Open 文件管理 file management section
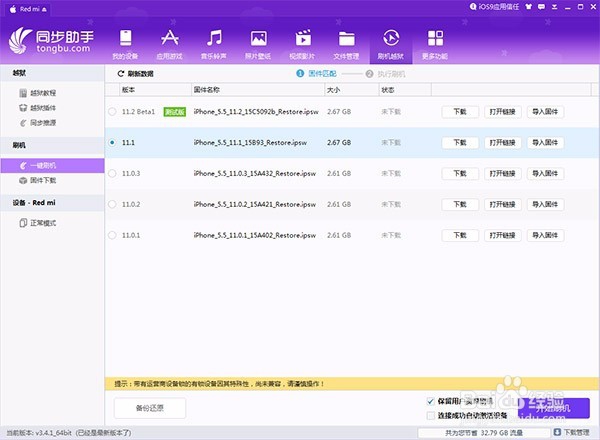Image resolution: width=600 pixels, height=440 pixels. 346,44
